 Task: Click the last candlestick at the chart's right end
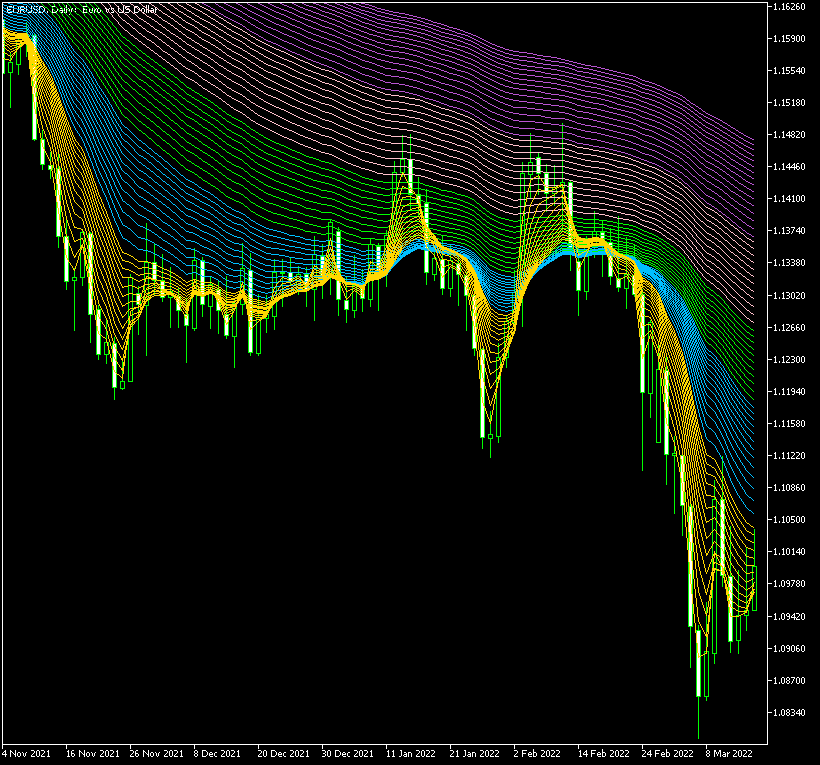755,588
